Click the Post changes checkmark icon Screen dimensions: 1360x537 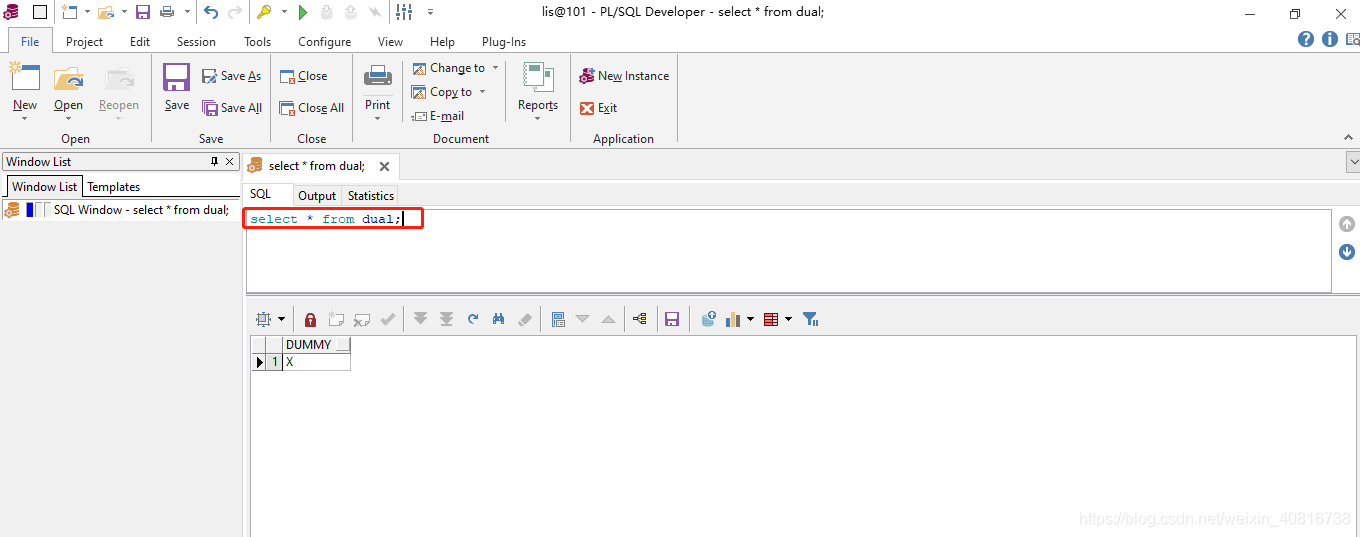388,319
